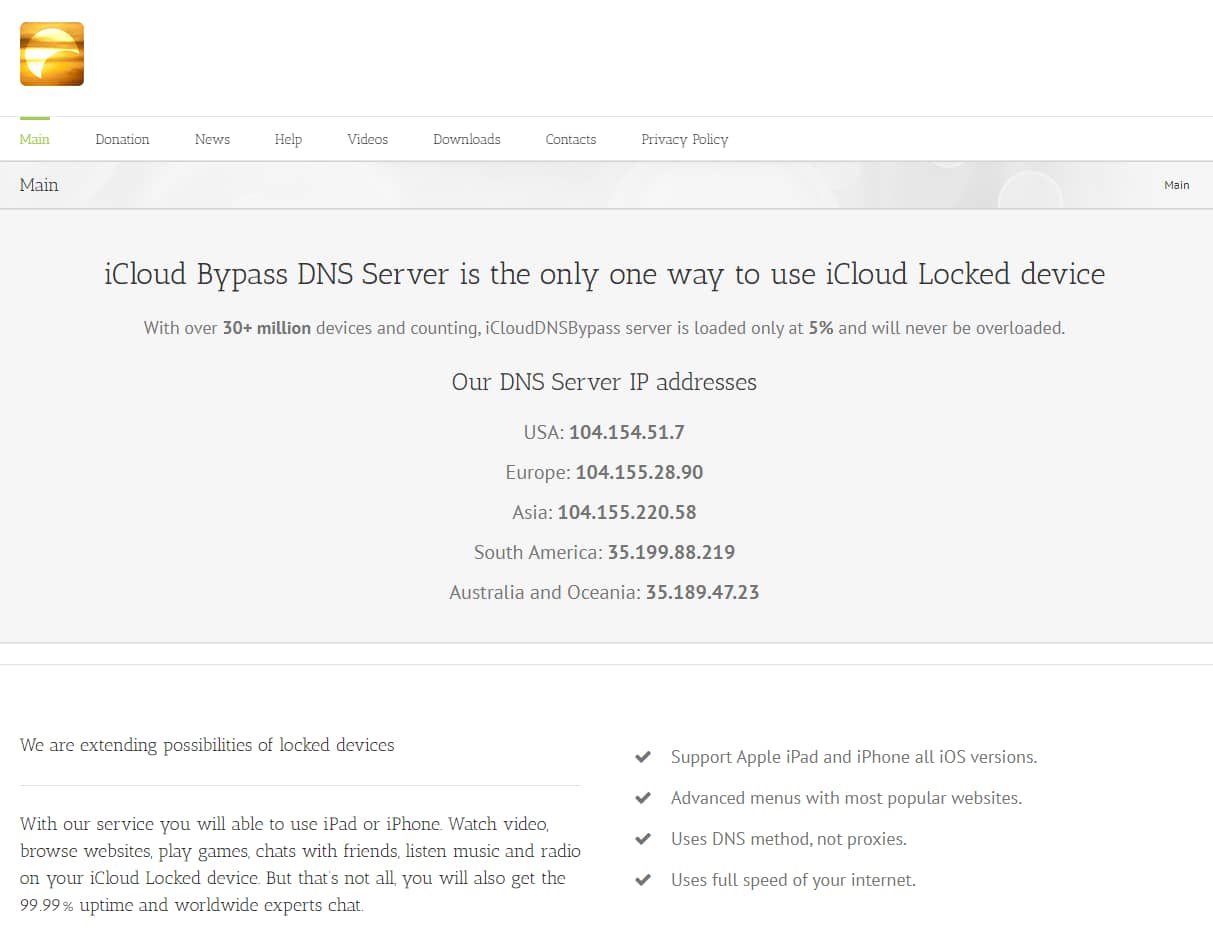The image size is (1213, 937).
Task: Click Advanced menus with most popular websites
Action: tap(846, 798)
